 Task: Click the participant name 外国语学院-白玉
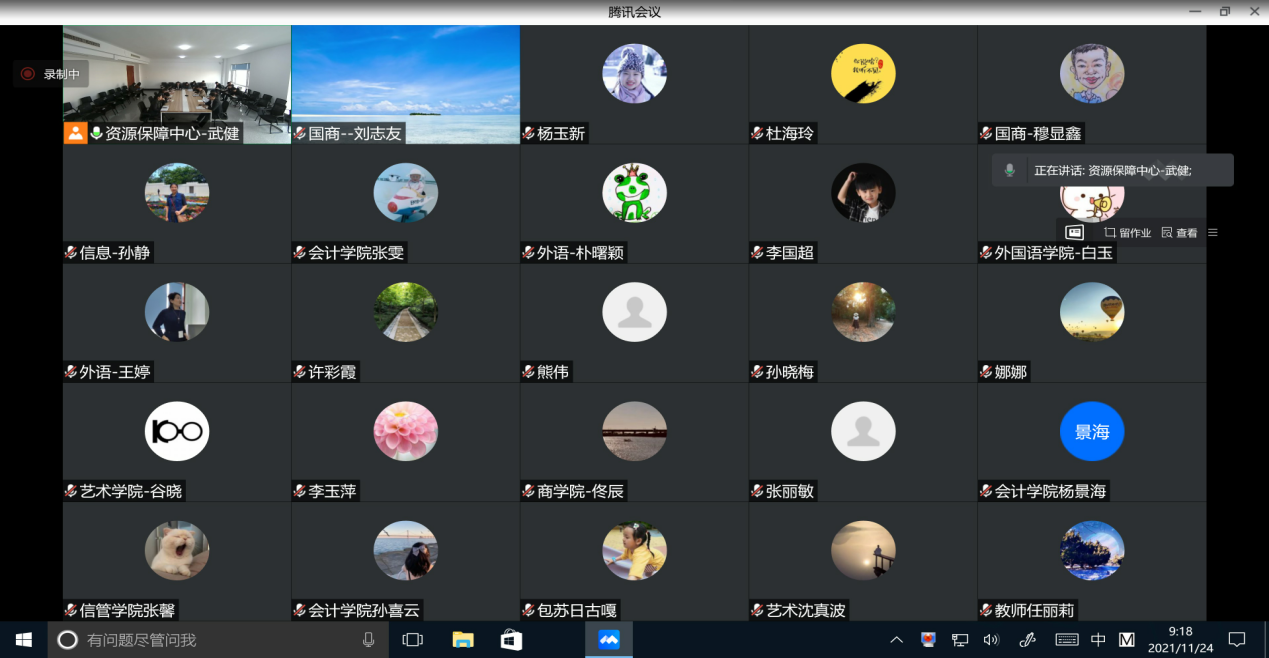click(1053, 253)
